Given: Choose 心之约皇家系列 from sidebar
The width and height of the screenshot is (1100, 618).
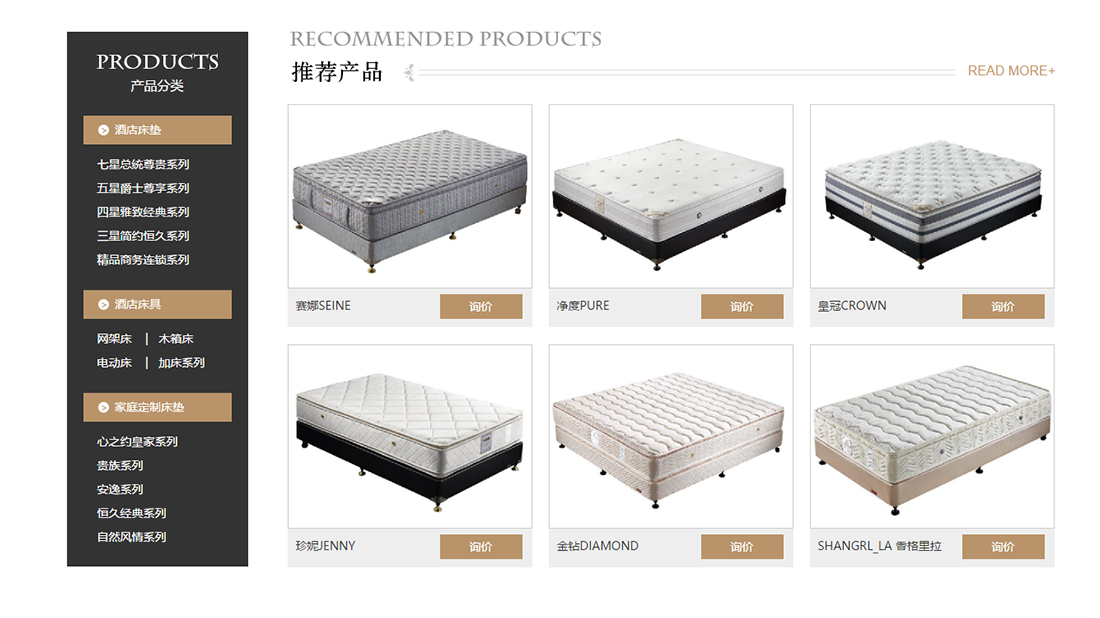Looking at the screenshot, I should 137,441.
